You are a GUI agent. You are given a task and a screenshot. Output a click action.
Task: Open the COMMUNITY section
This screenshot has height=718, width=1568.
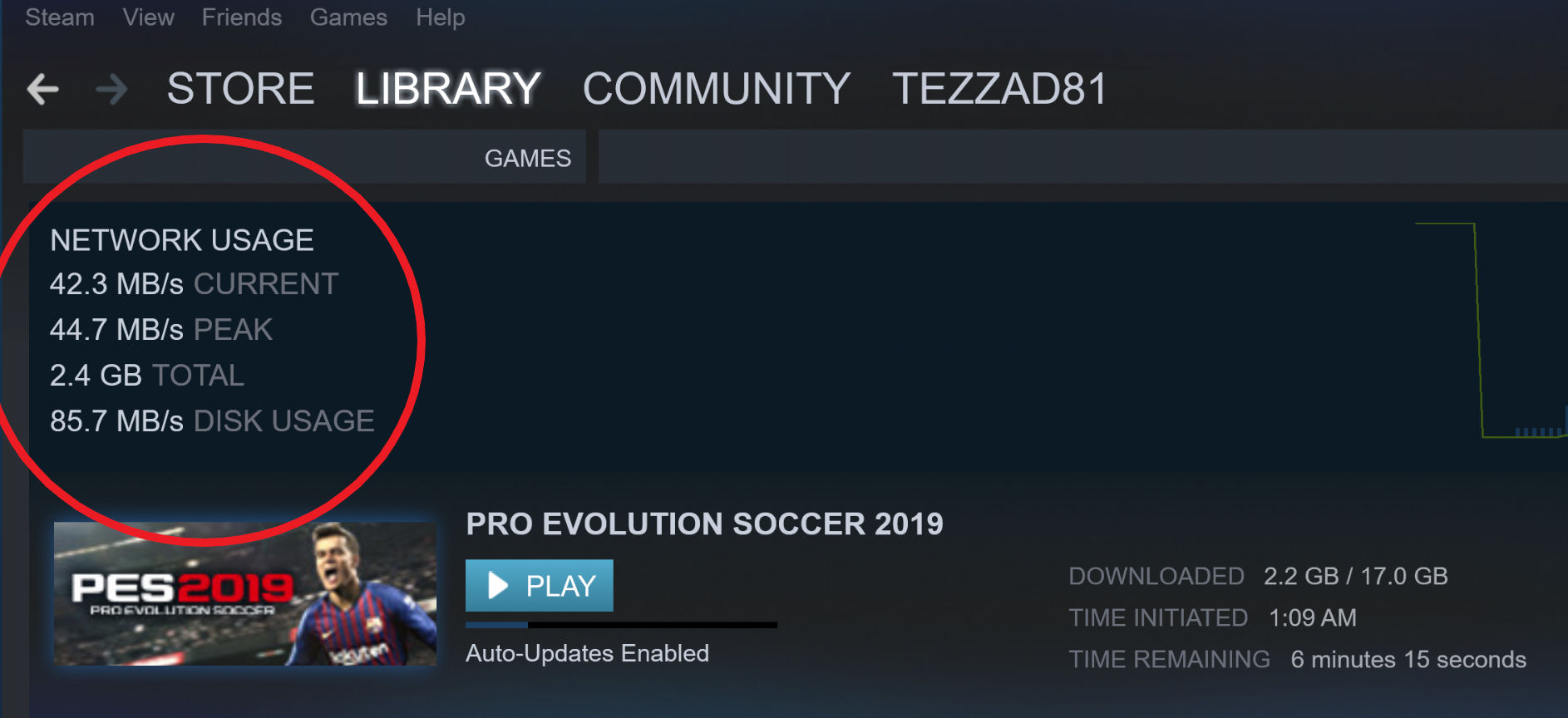(716, 89)
